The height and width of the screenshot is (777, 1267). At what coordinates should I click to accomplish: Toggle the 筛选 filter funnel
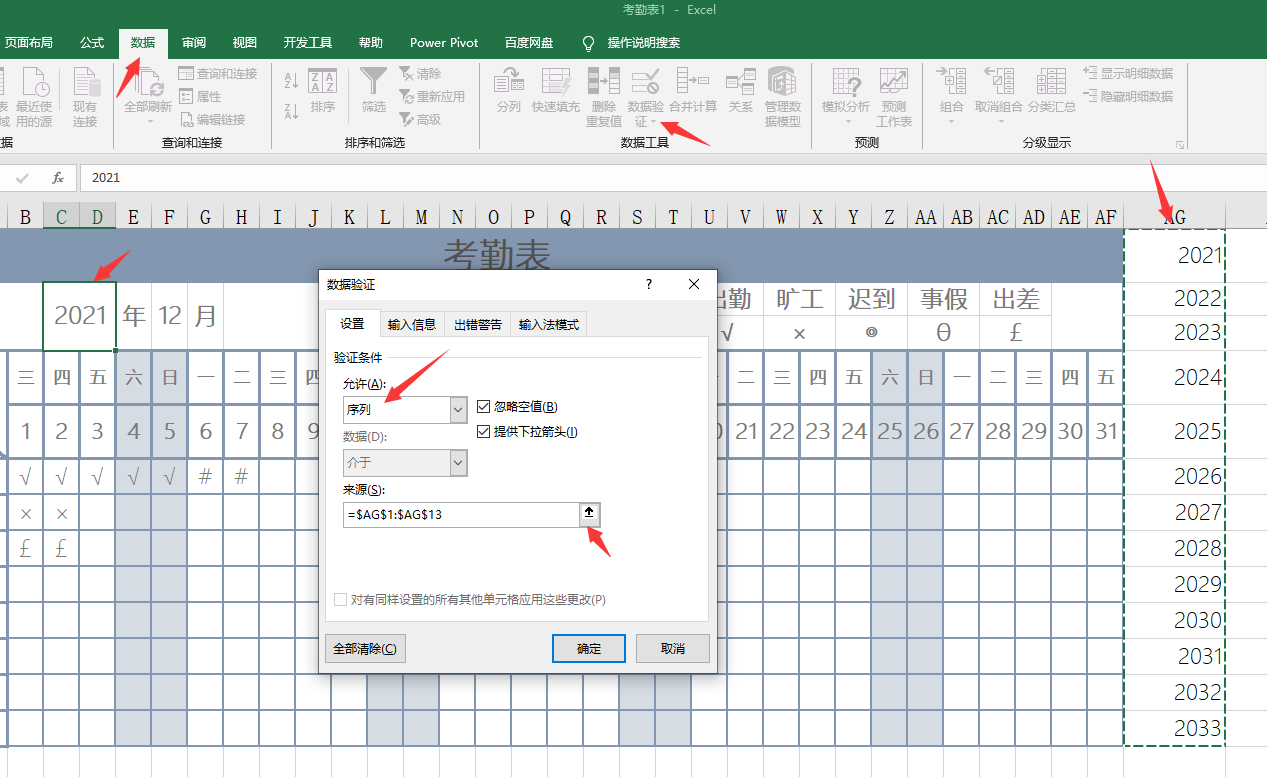(374, 91)
